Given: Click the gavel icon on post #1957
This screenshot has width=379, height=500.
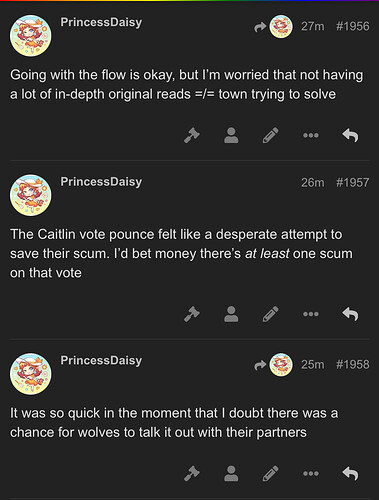Looking at the screenshot, I should click(x=192, y=314).
